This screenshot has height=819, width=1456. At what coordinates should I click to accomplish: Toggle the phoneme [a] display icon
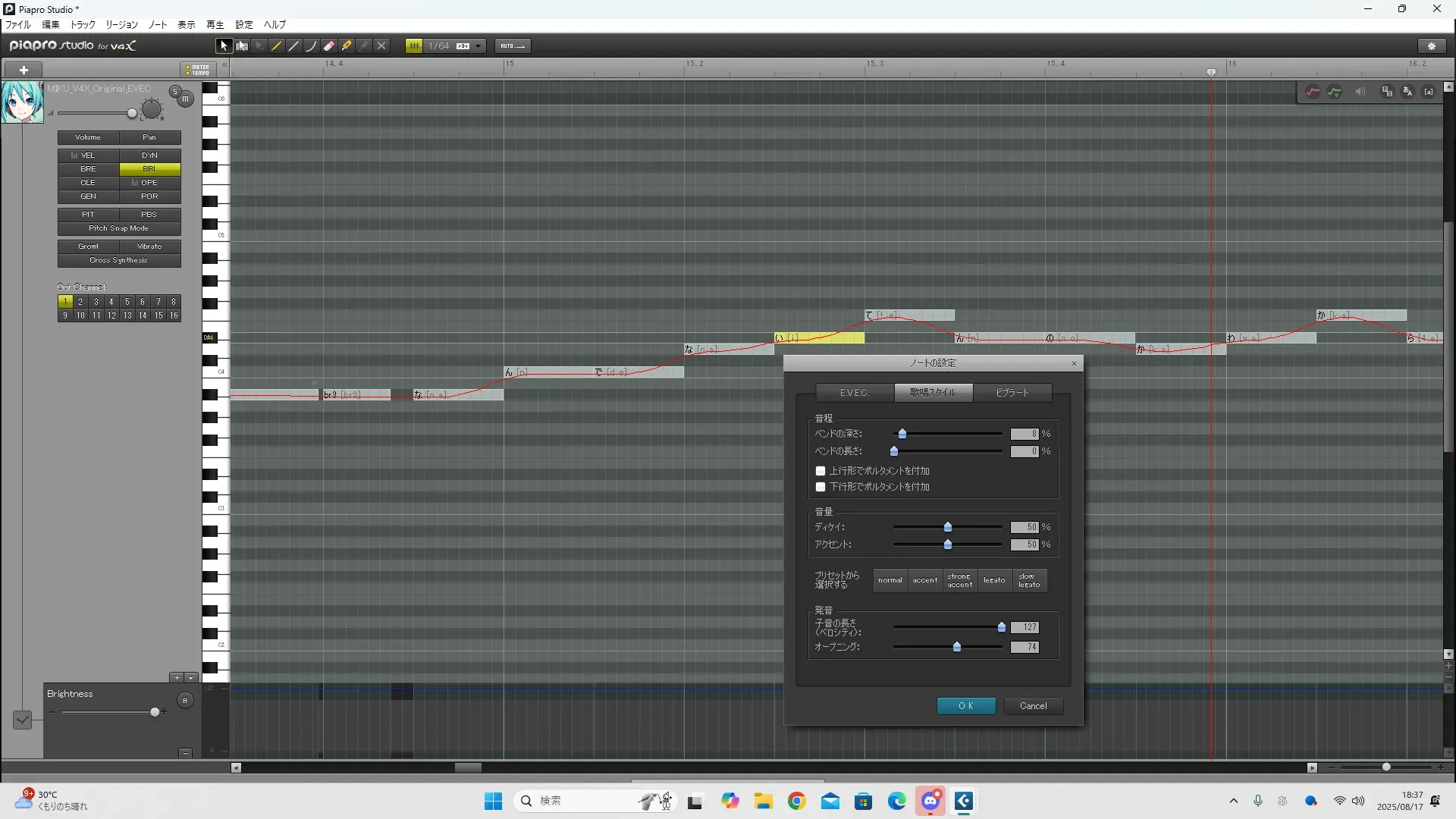pyautogui.click(x=1429, y=92)
